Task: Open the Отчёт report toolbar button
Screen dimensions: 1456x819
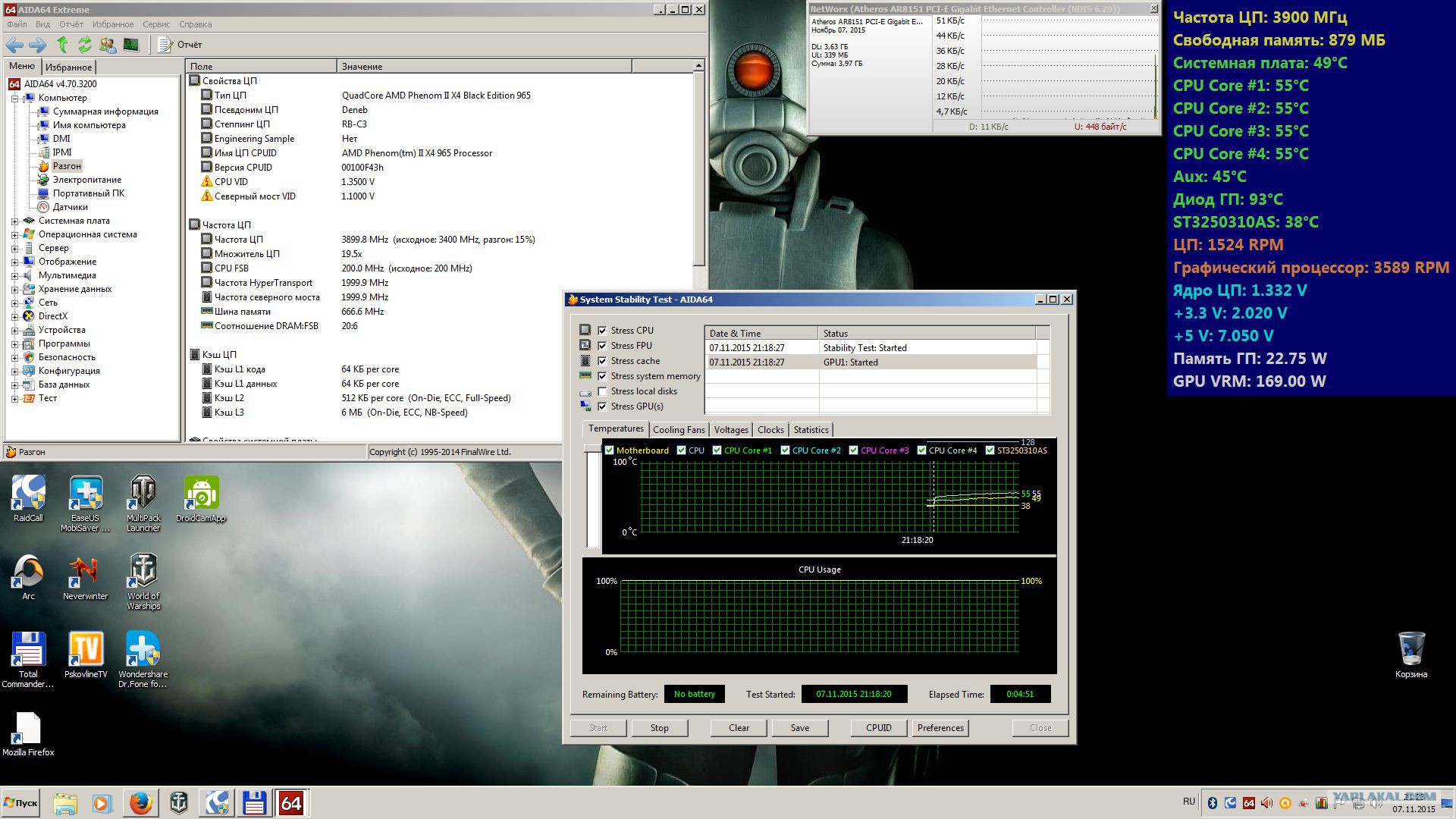Action: coord(180,45)
